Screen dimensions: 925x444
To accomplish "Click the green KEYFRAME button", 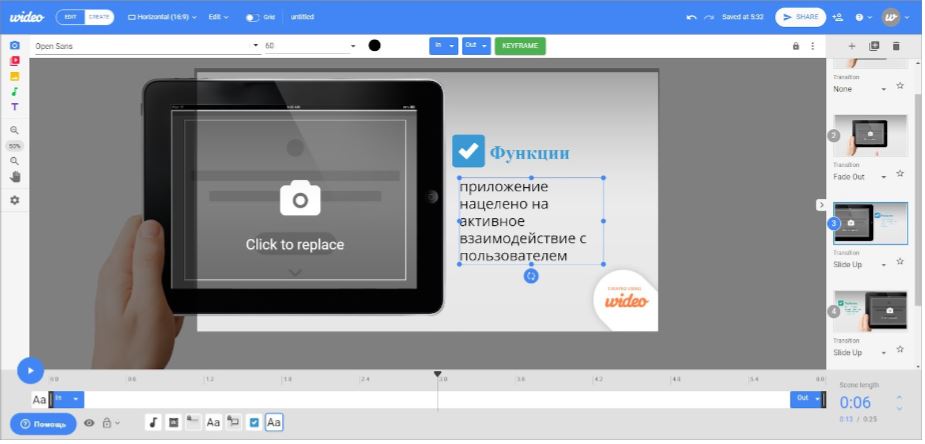I will (x=520, y=46).
